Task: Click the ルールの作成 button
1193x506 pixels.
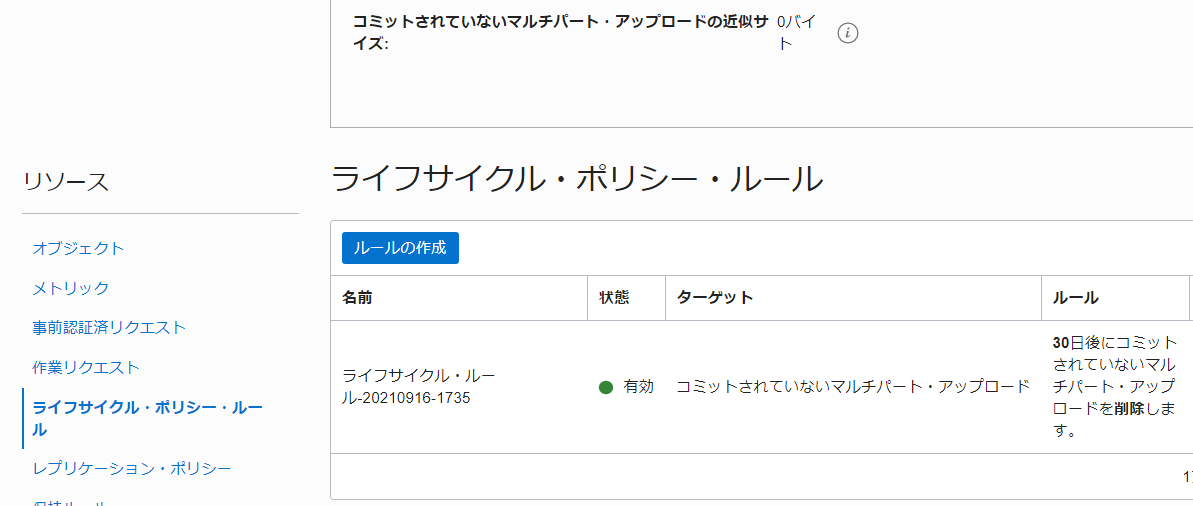Action: click(x=400, y=248)
